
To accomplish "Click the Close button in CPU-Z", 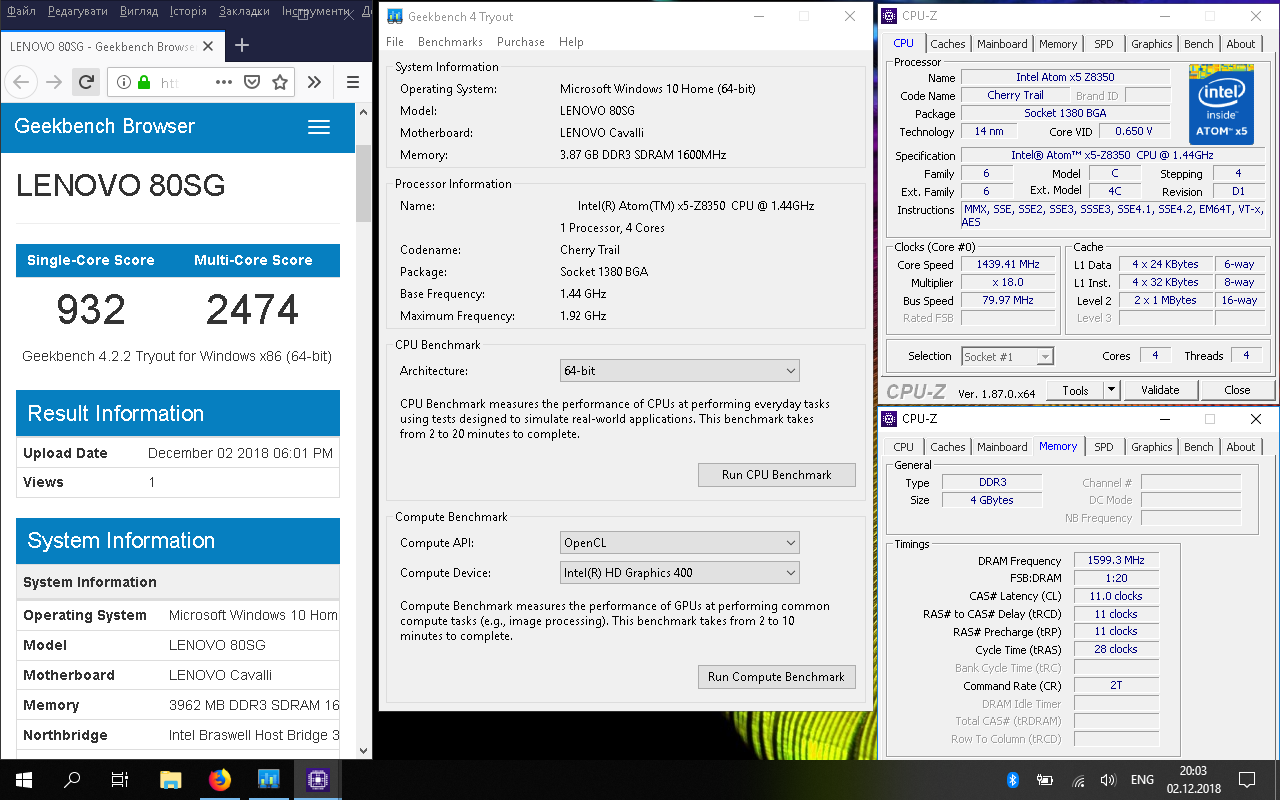I will point(1237,390).
